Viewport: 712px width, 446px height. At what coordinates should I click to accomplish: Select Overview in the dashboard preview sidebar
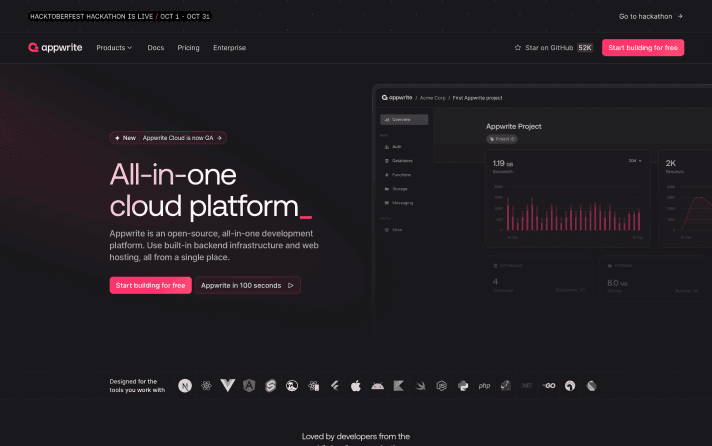coord(404,119)
